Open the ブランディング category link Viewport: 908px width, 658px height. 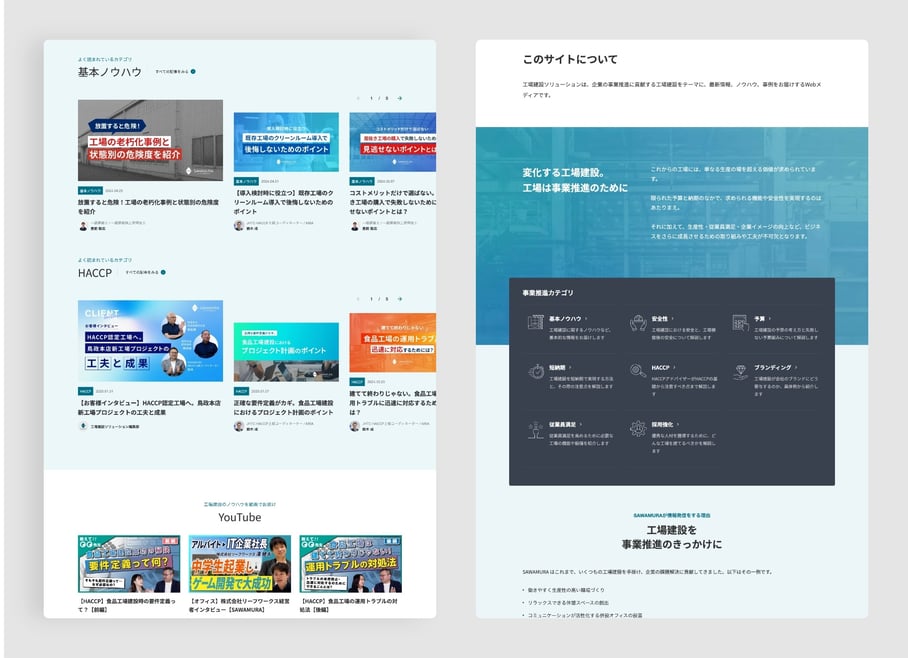coord(772,367)
